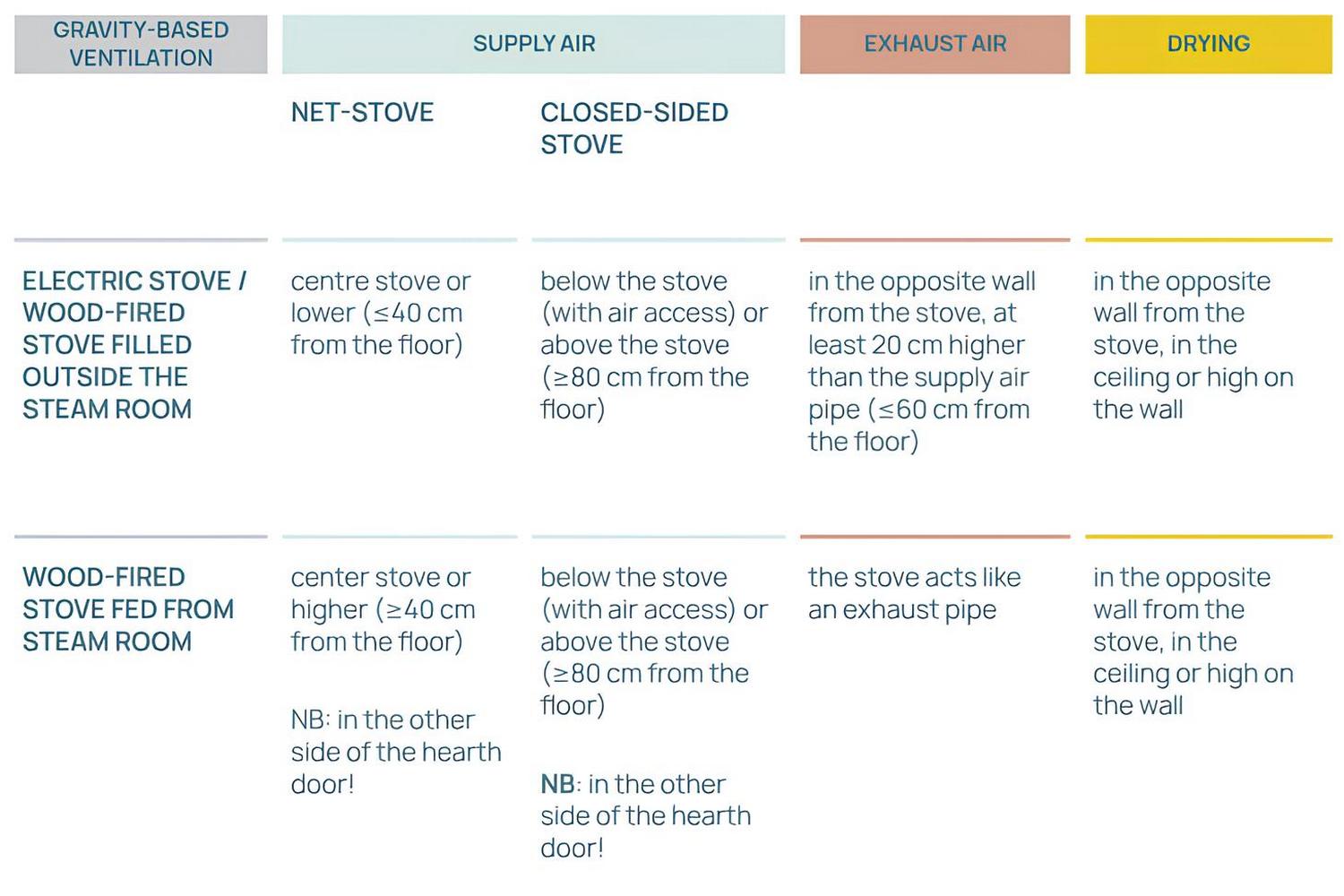
Task: Click the electric stove closed-sided supply air cell
Action: [654, 345]
